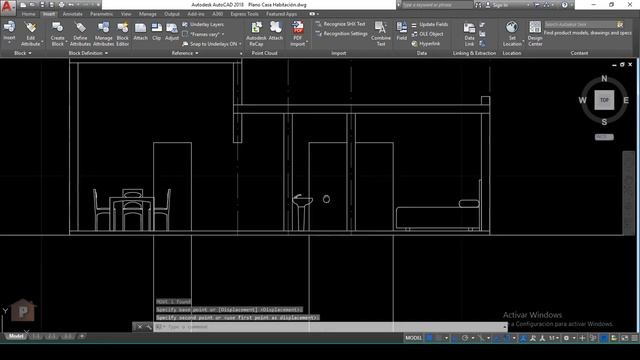Open the AutoCAD application menu logo
Image resolution: width=640 pixels, height=360 pixels.
[8, 7]
